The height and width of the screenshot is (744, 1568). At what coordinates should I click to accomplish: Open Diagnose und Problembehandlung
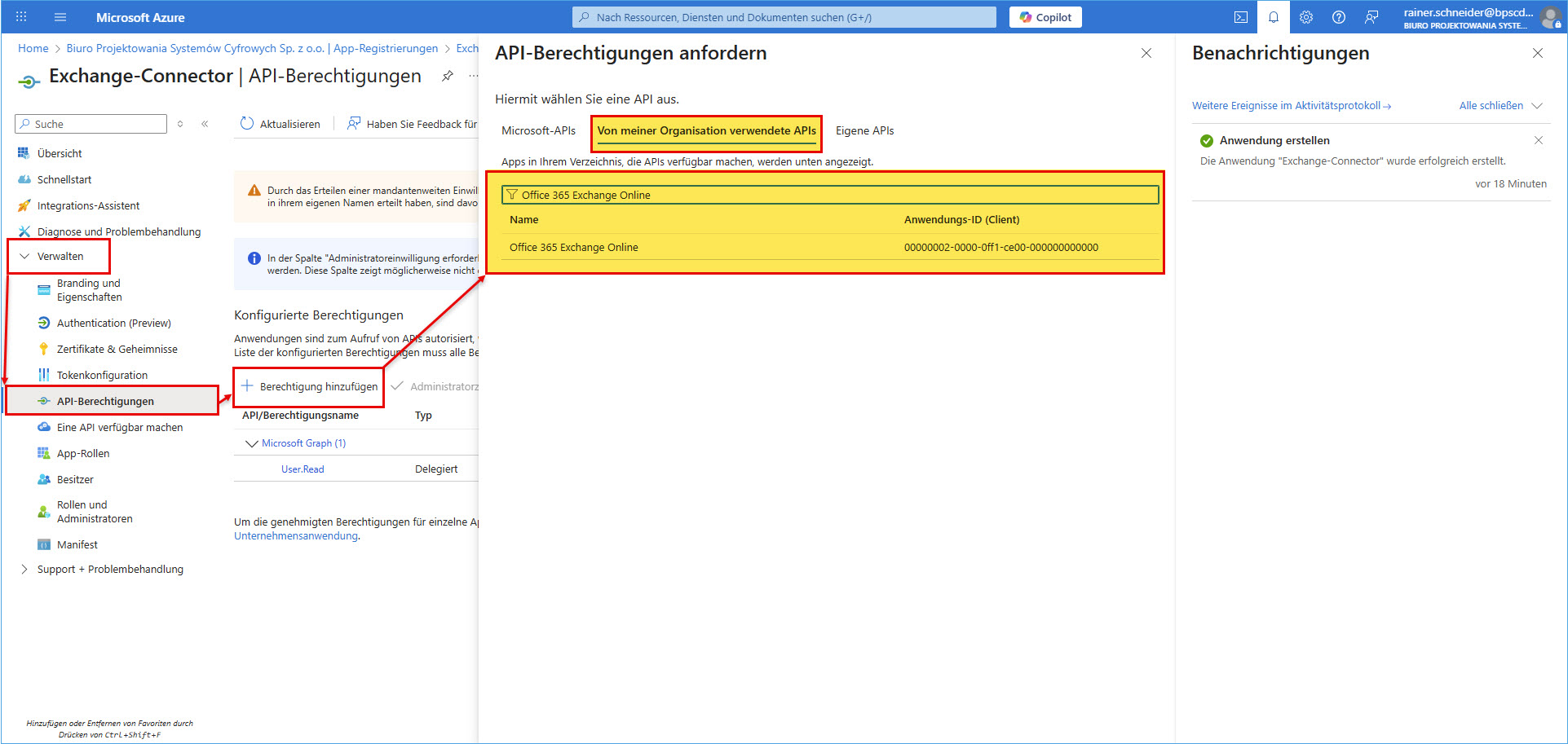119,231
